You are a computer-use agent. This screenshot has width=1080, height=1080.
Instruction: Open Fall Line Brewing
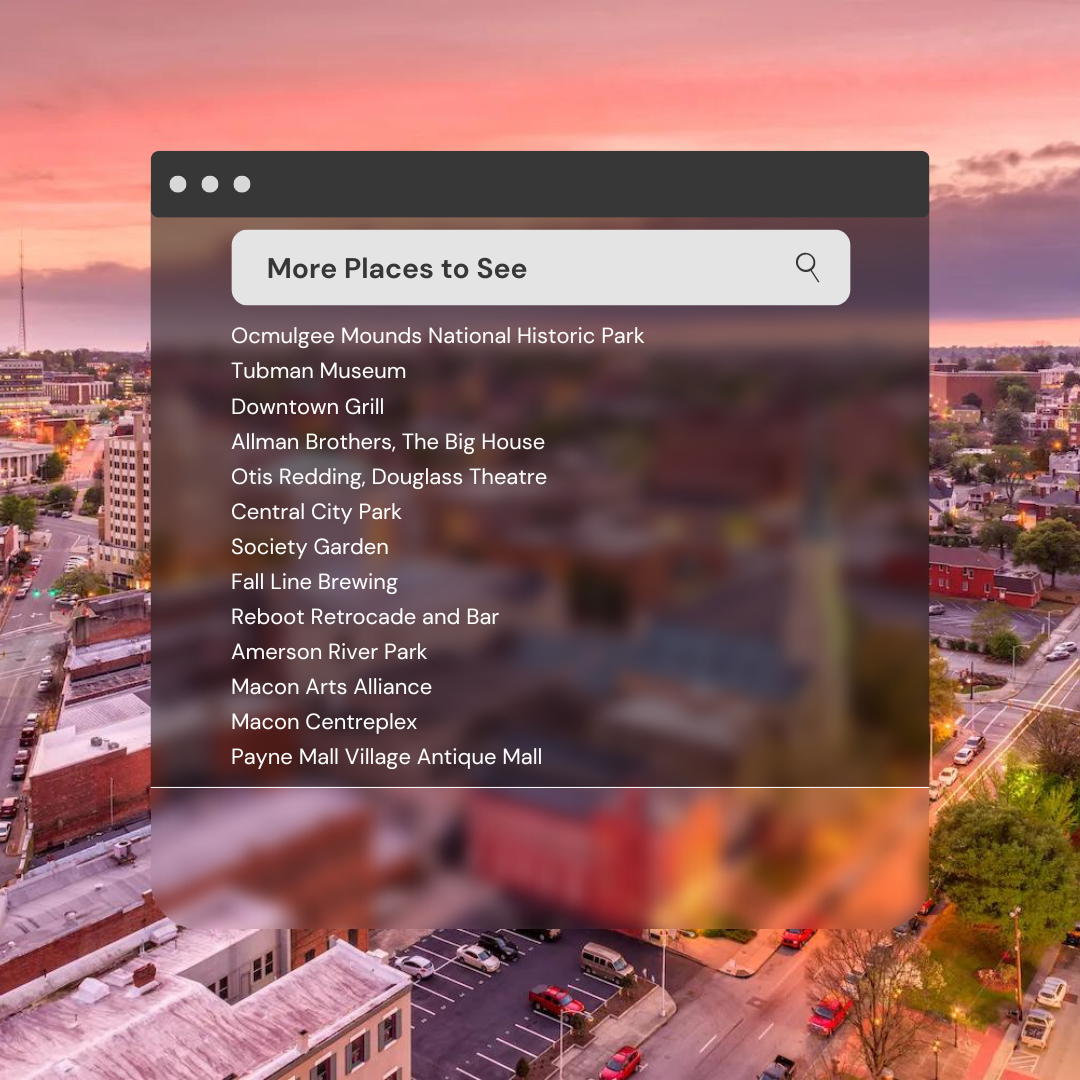tap(314, 582)
